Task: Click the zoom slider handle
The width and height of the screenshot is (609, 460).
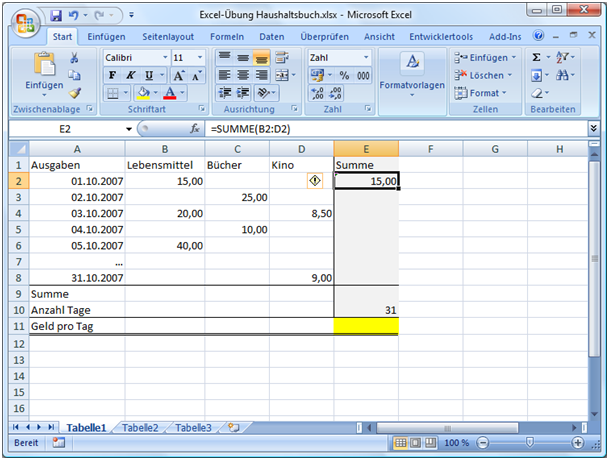Action: coord(530,442)
